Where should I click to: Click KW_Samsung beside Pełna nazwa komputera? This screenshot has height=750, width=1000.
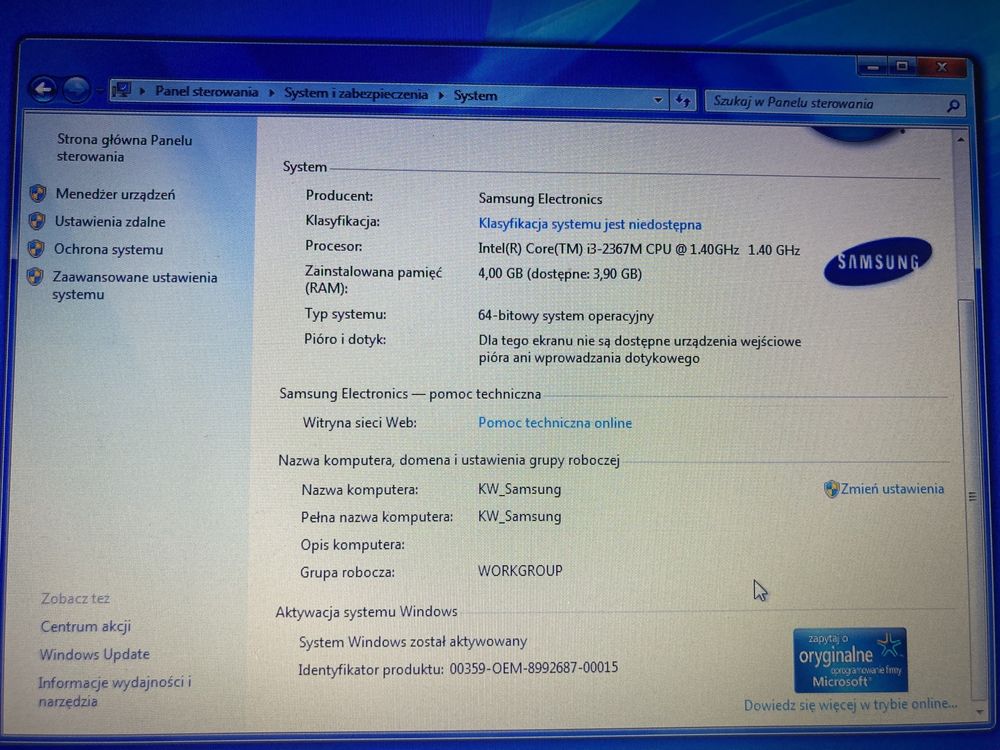click(x=519, y=516)
